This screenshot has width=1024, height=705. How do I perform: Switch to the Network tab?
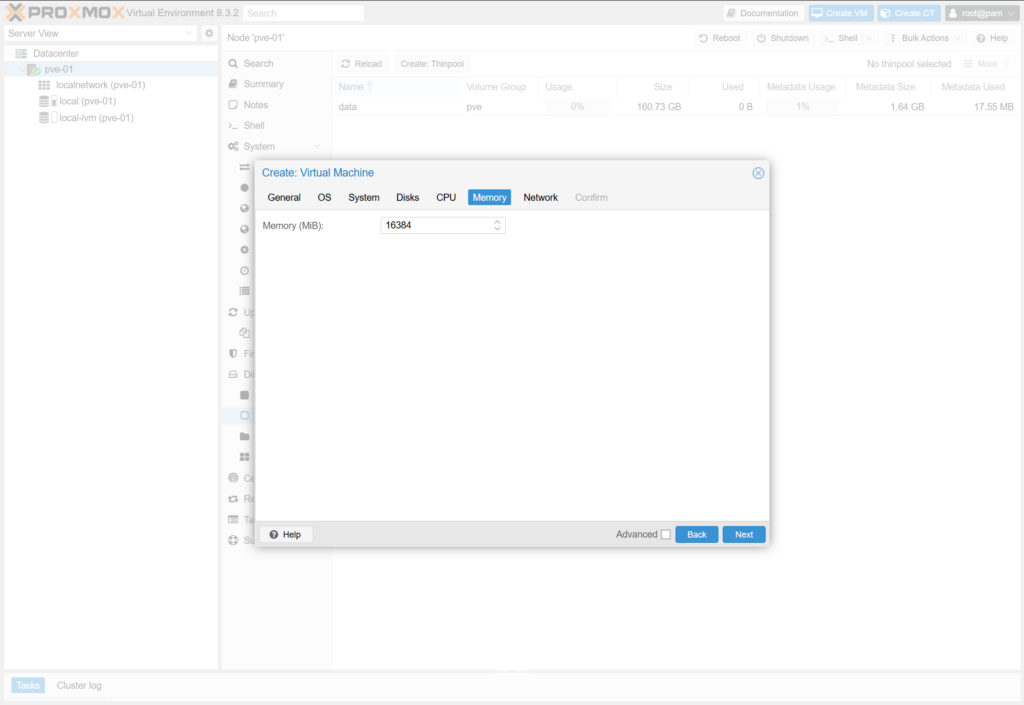click(540, 197)
